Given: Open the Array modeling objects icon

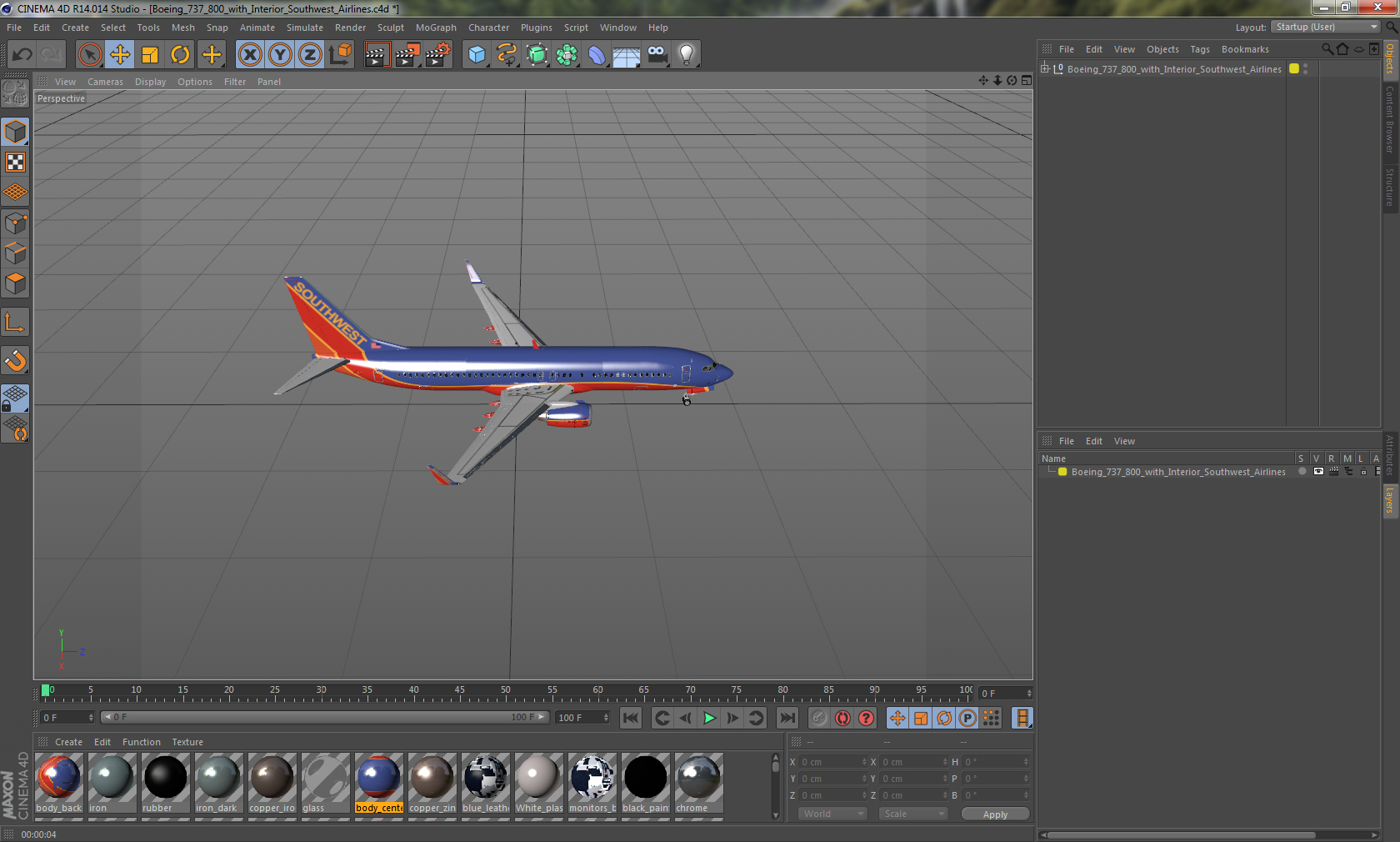Looking at the screenshot, I should coord(567,55).
